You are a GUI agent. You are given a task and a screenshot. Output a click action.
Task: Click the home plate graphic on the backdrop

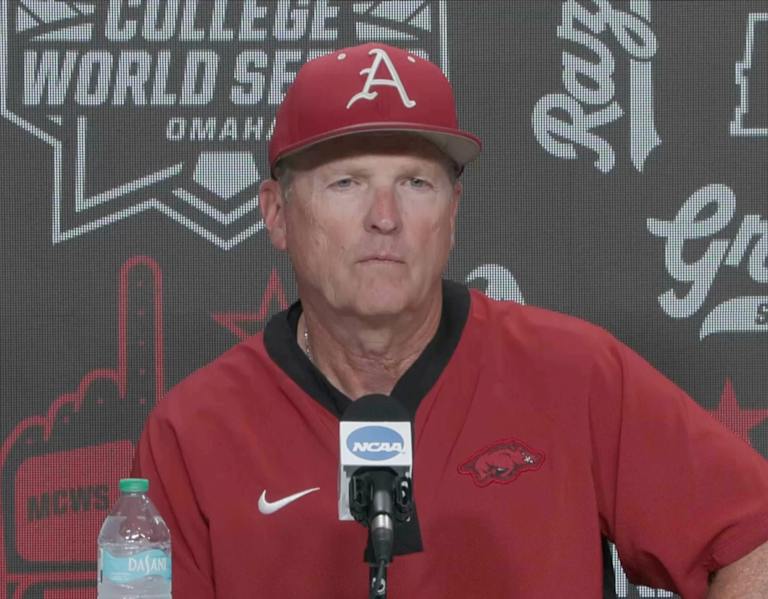pos(227,173)
